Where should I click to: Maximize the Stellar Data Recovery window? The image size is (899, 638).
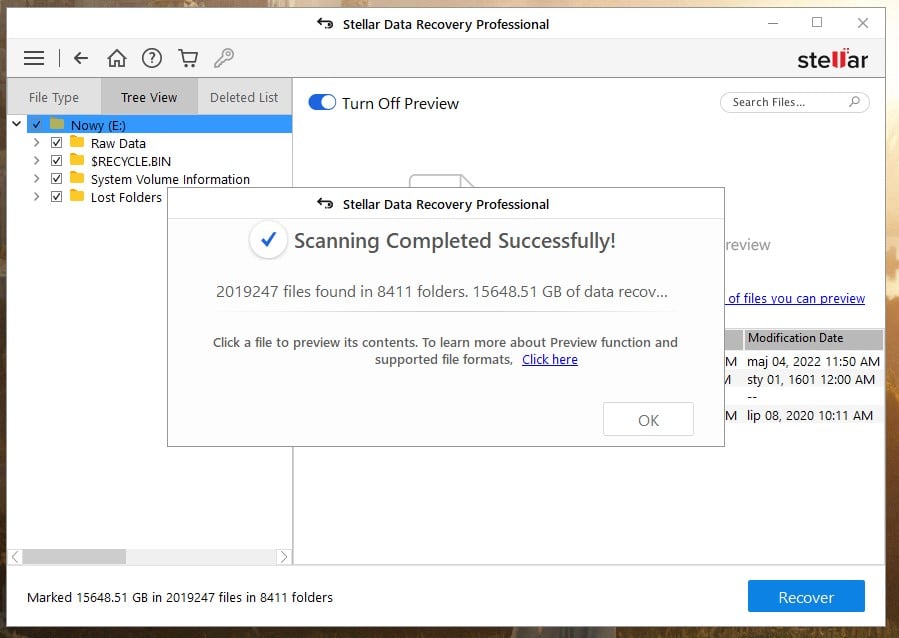click(817, 22)
